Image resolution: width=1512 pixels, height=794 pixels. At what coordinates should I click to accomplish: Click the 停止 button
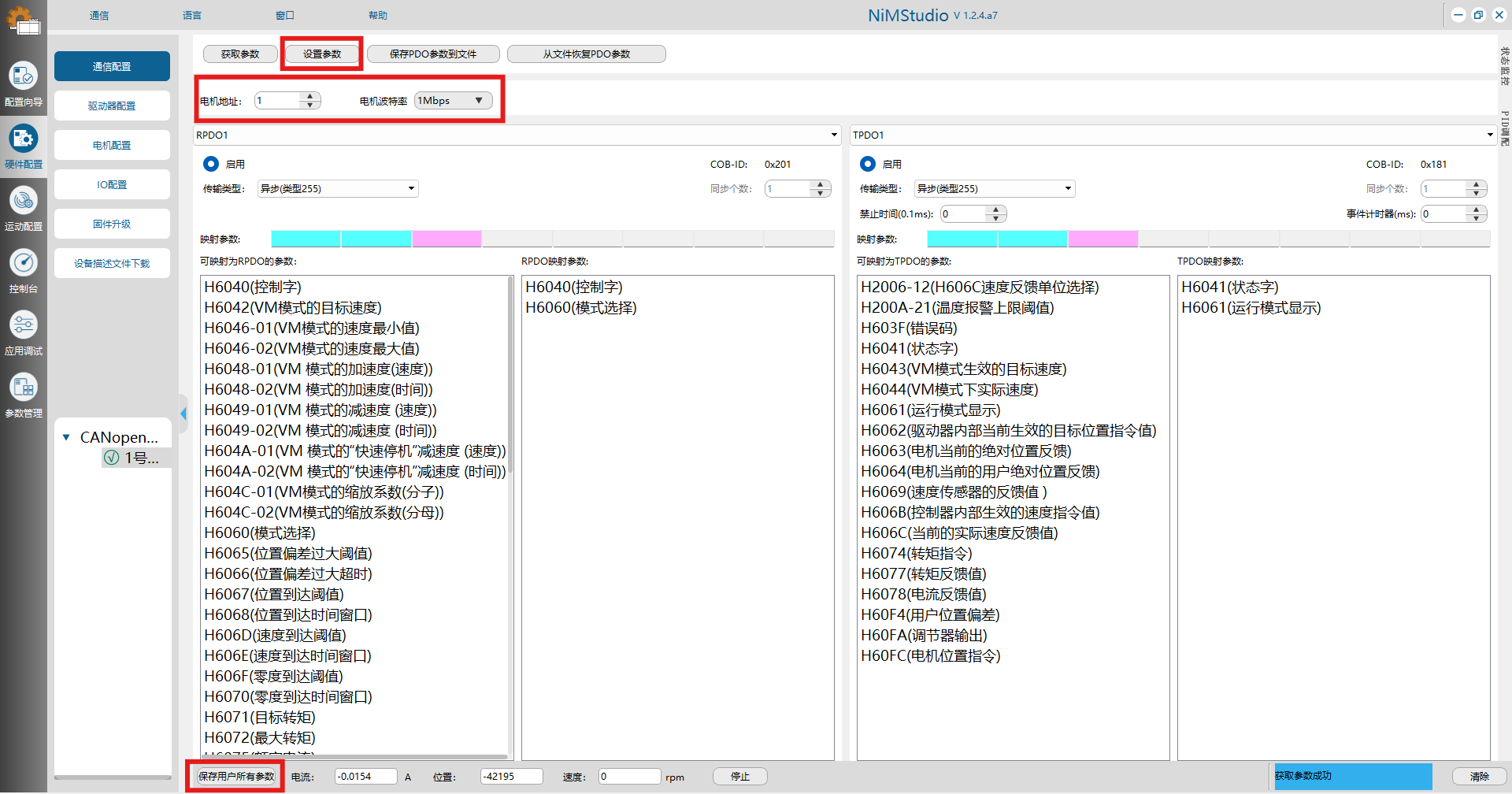coord(740,777)
